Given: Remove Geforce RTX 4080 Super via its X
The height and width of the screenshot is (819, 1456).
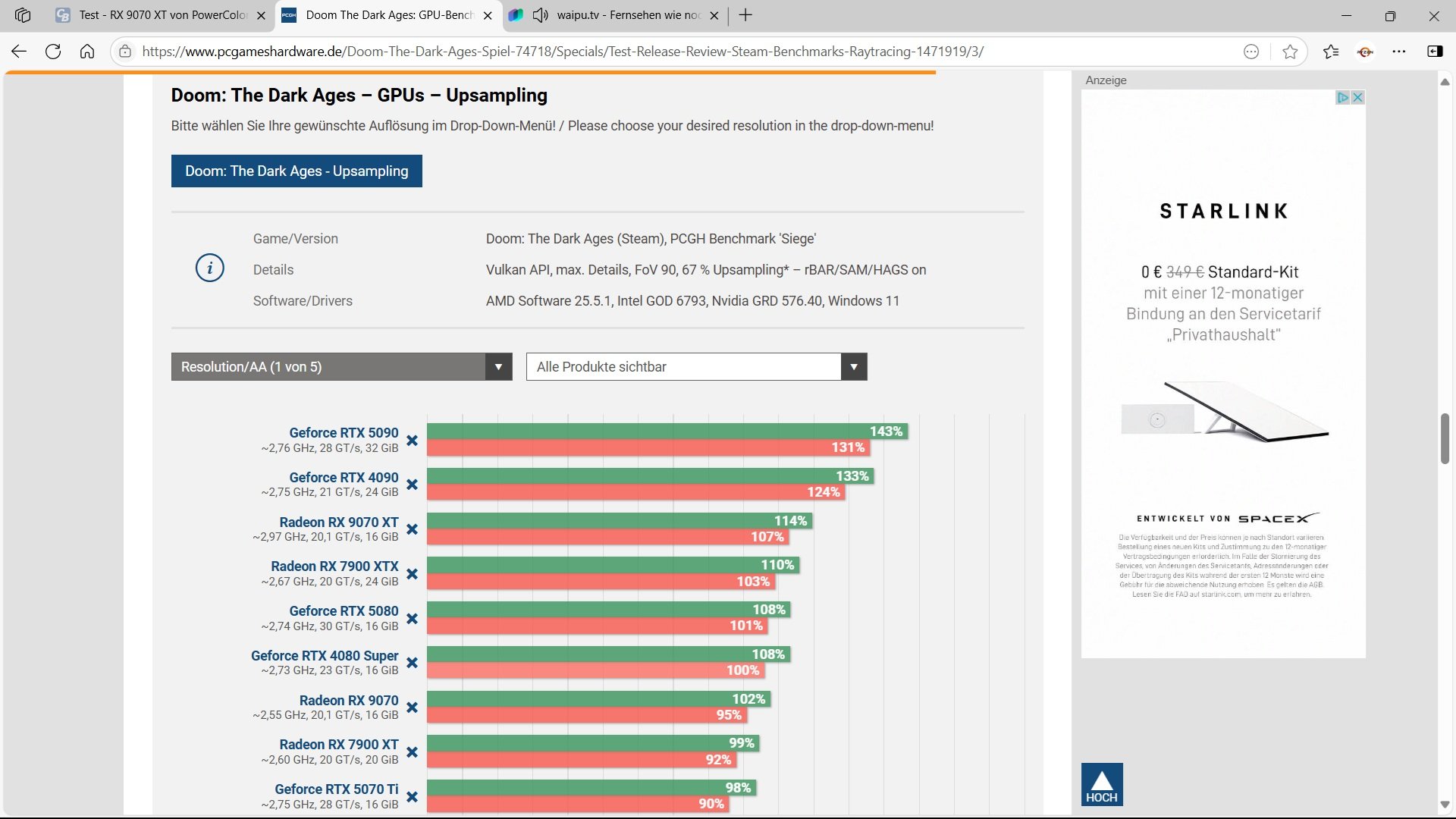Looking at the screenshot, I should pos(412,663).
